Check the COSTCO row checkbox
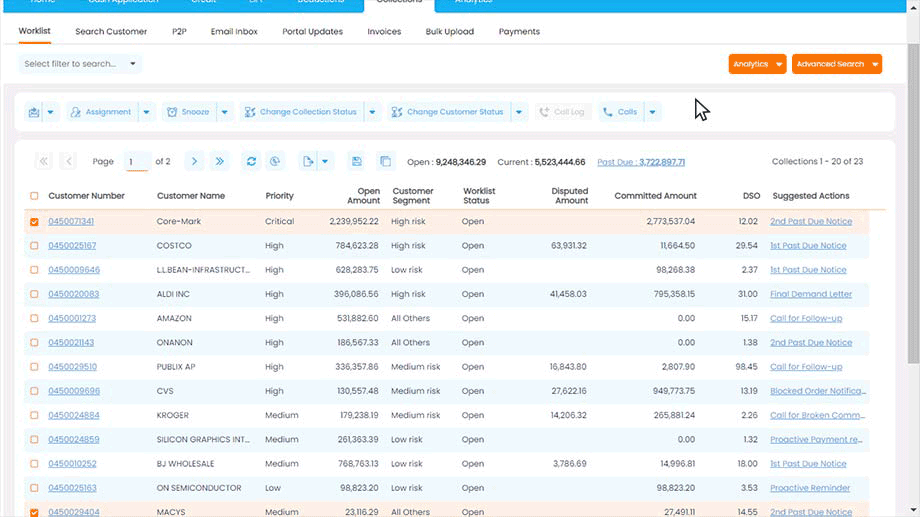Image resolution: width=920 pixels, height=517 pixels. click(35, 246)
